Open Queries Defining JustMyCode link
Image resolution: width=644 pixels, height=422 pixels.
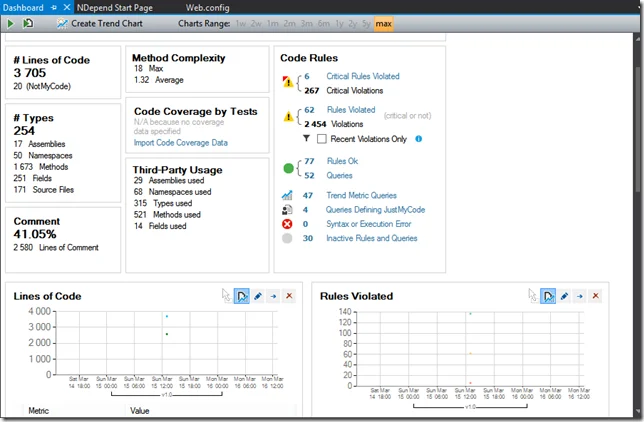tap(375, 210)
